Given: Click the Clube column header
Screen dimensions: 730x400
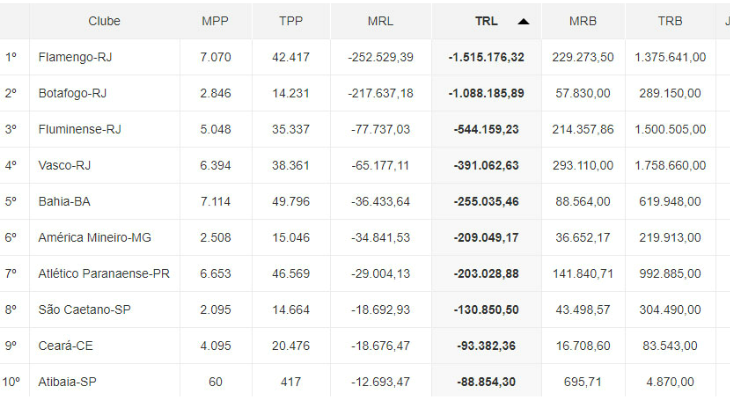Looking at the screenshot, I should click(x=104, y=21).
